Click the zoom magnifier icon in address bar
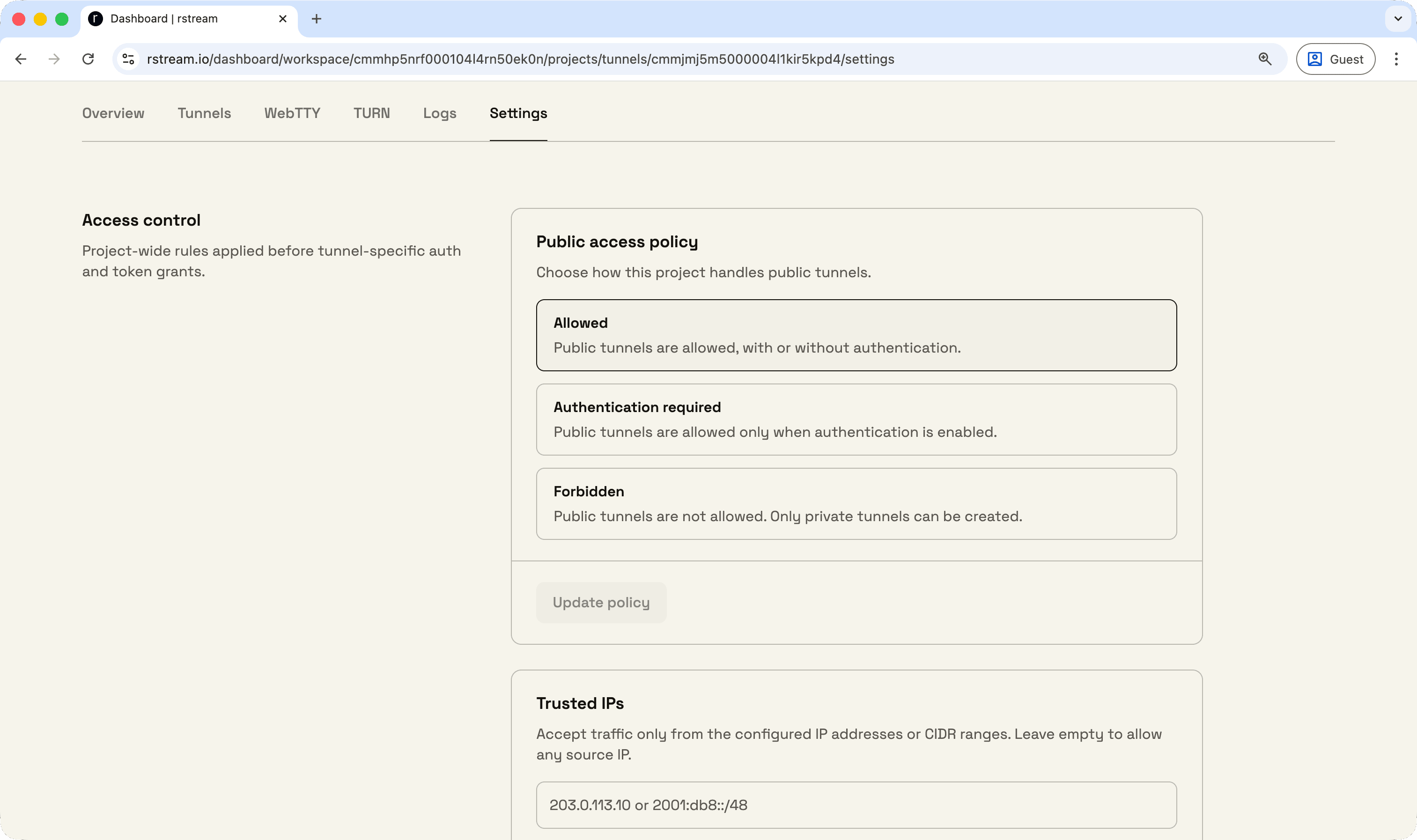This screenshot has width=1417, height=840. pyautogui.click(x=1265, y=59)
